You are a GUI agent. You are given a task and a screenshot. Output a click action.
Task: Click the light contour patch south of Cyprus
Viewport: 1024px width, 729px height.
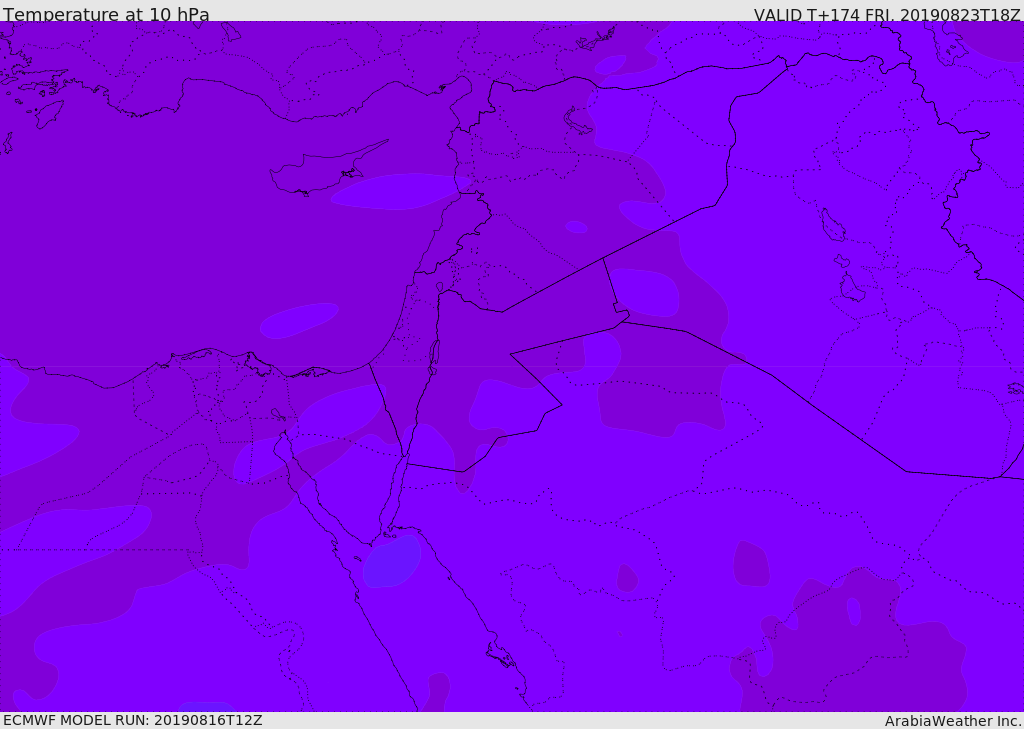397,190
